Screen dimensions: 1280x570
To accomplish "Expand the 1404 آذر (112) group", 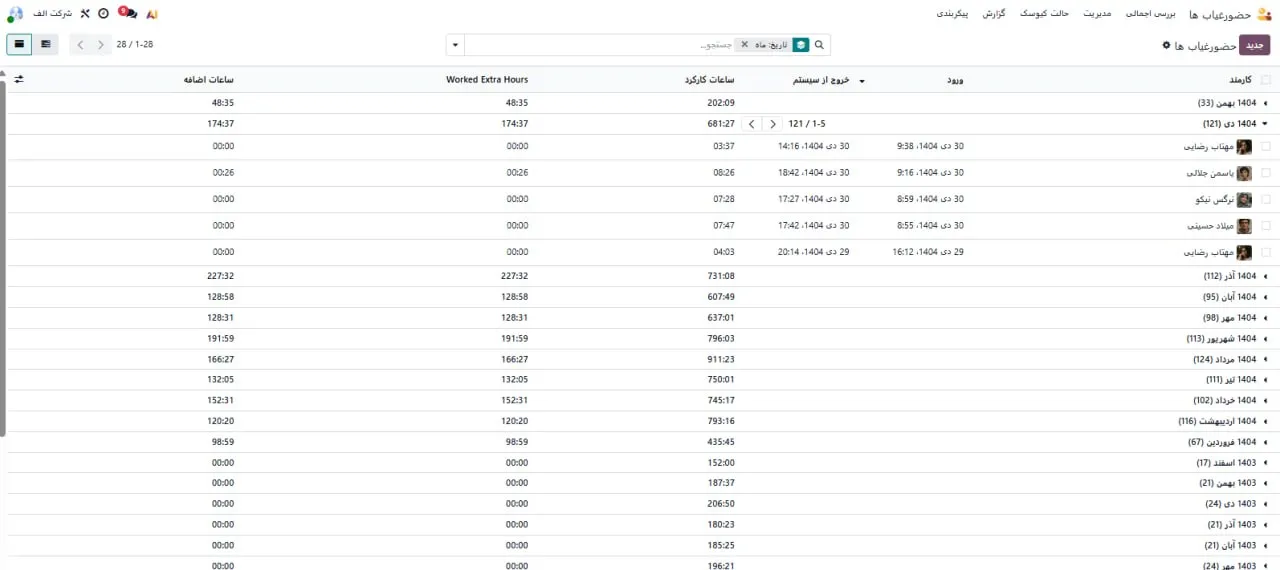I will coord(1234,276).
